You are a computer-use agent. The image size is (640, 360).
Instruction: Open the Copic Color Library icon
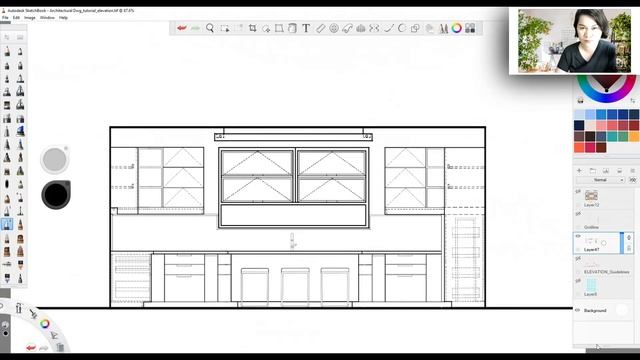click(x=470, y=28)
